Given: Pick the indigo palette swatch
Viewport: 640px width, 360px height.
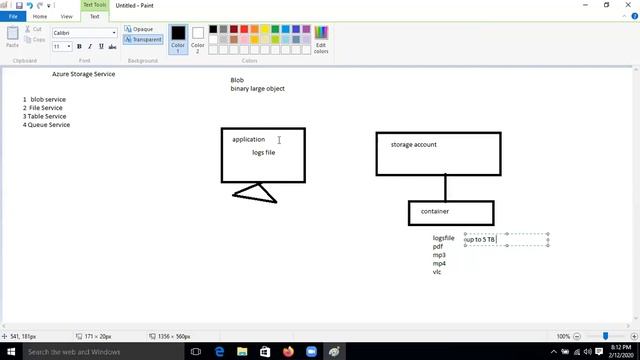Looking at the screenshot, I should point(296,29).
